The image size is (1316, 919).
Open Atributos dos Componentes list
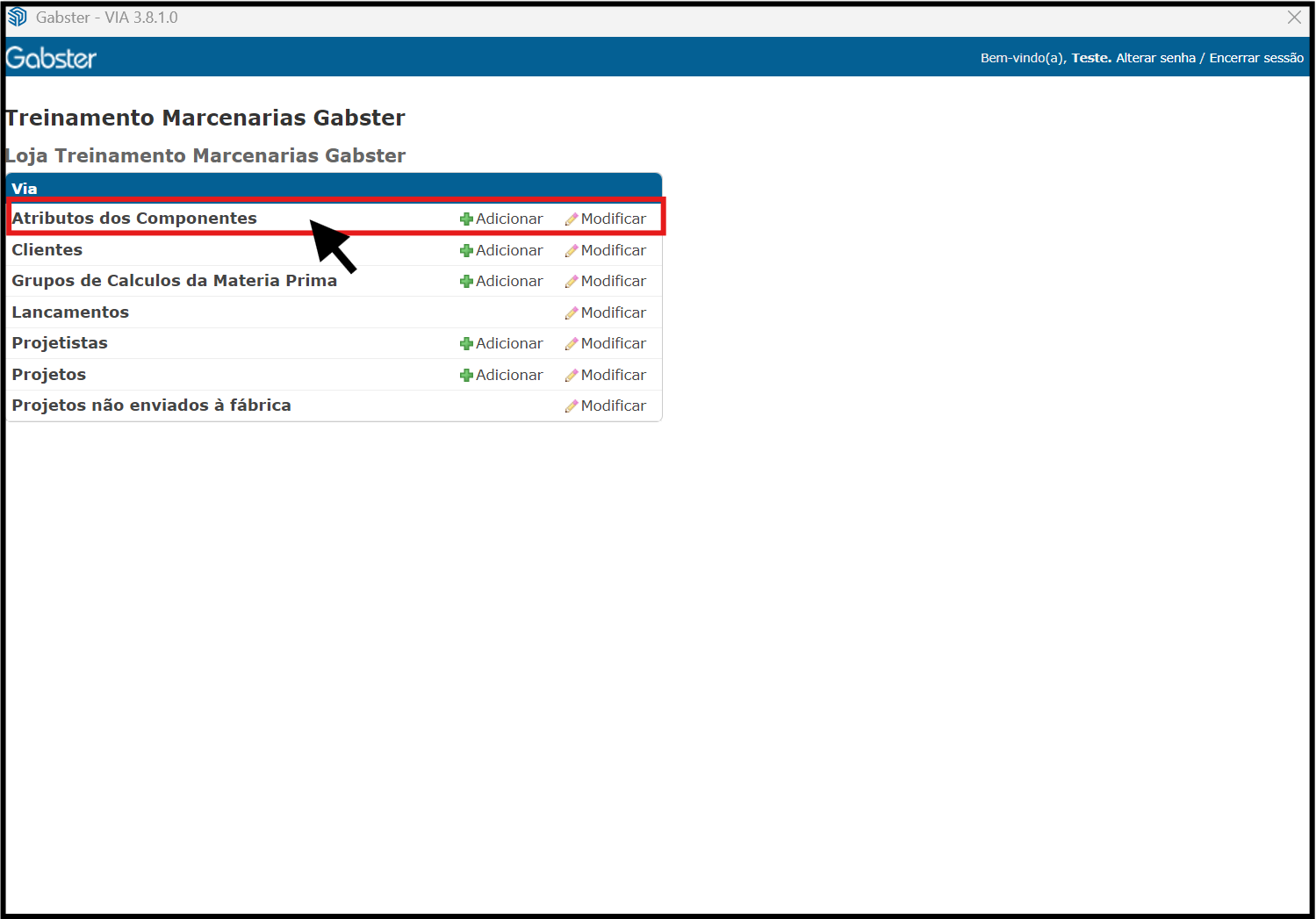134,219
